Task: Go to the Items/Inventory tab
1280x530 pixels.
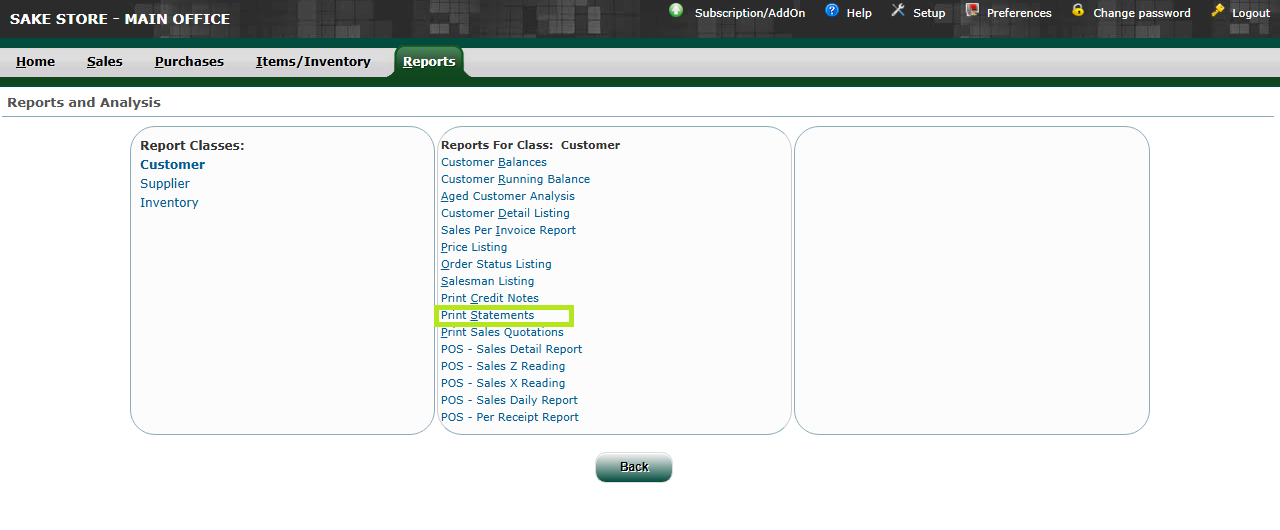Action: [x=313, y=62]
